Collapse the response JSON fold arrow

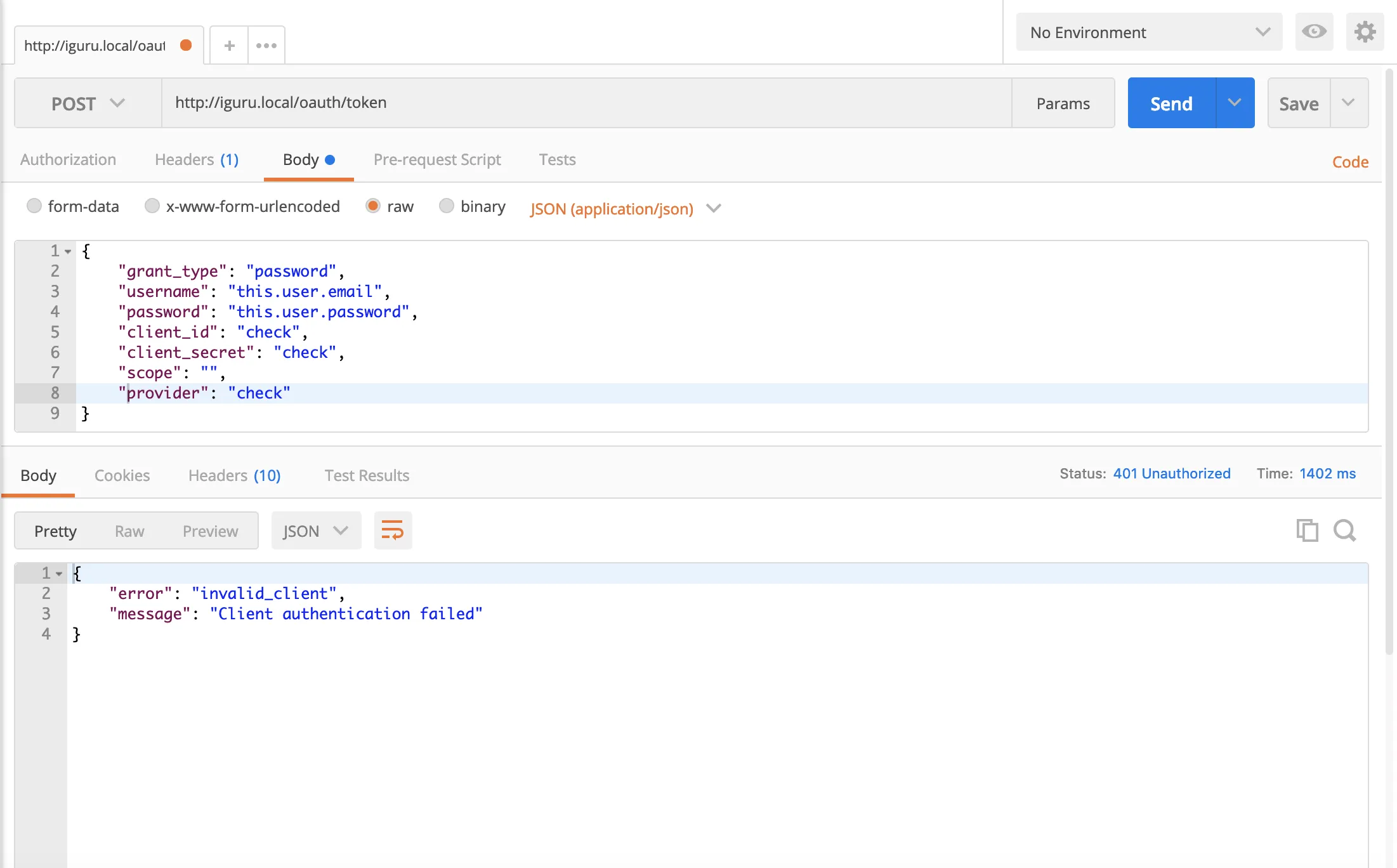point(59,574)
